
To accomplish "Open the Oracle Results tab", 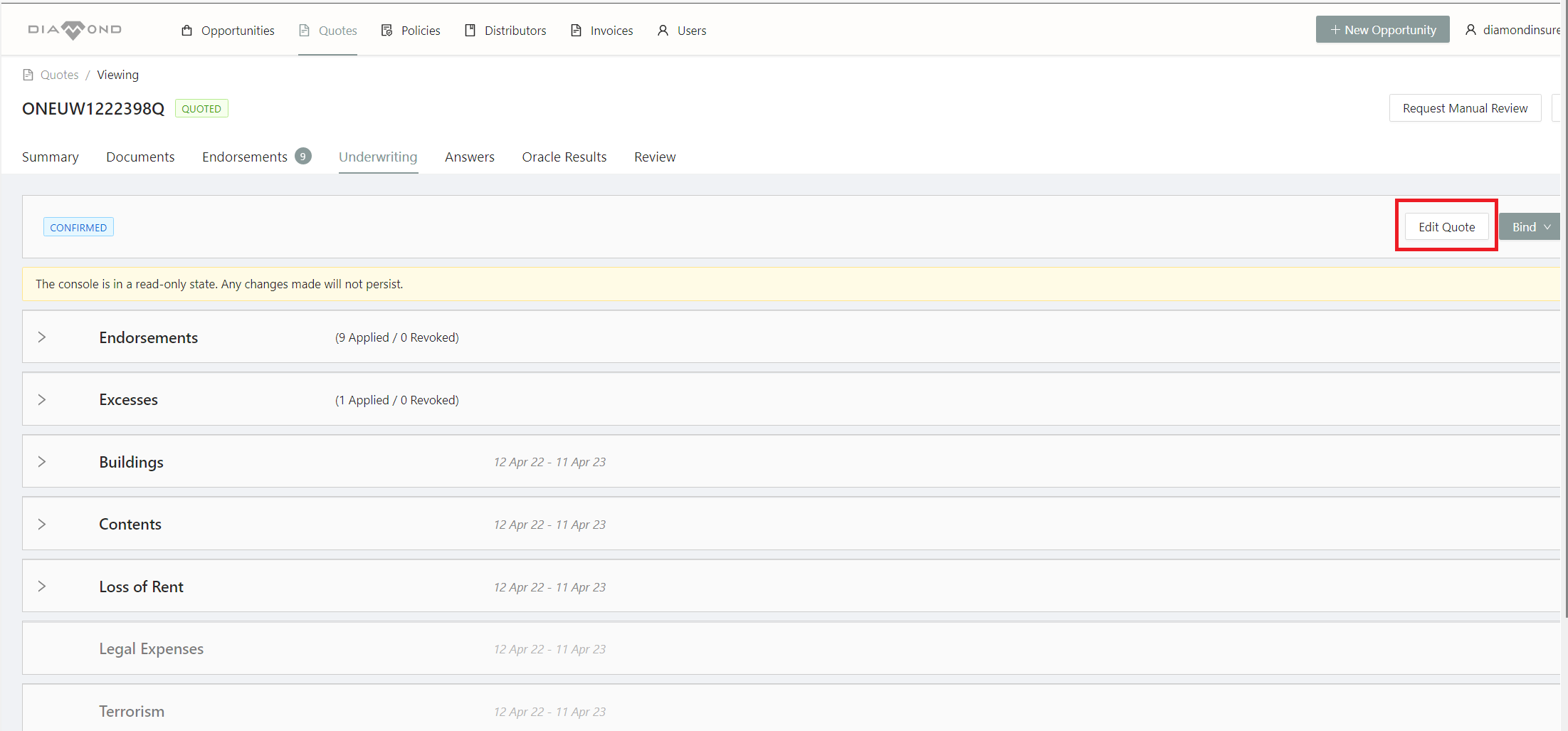I will [x=564, y=157].
